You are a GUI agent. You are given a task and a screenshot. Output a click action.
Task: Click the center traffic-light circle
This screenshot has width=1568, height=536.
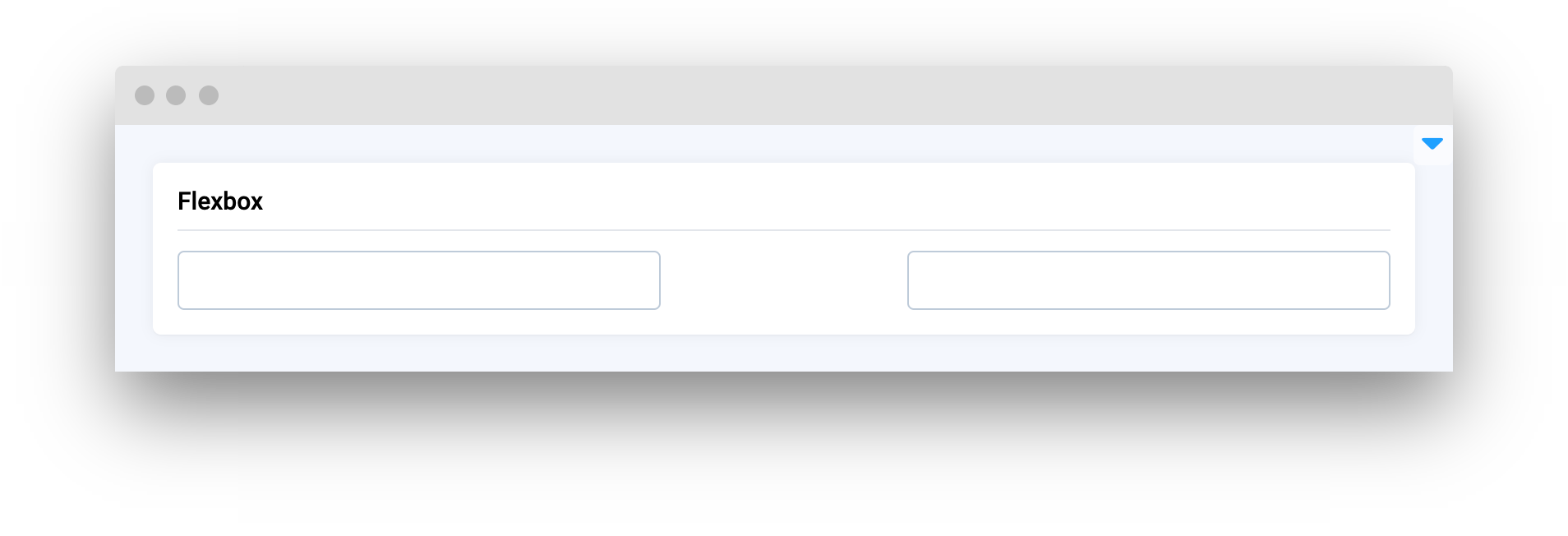coord(176,95)
